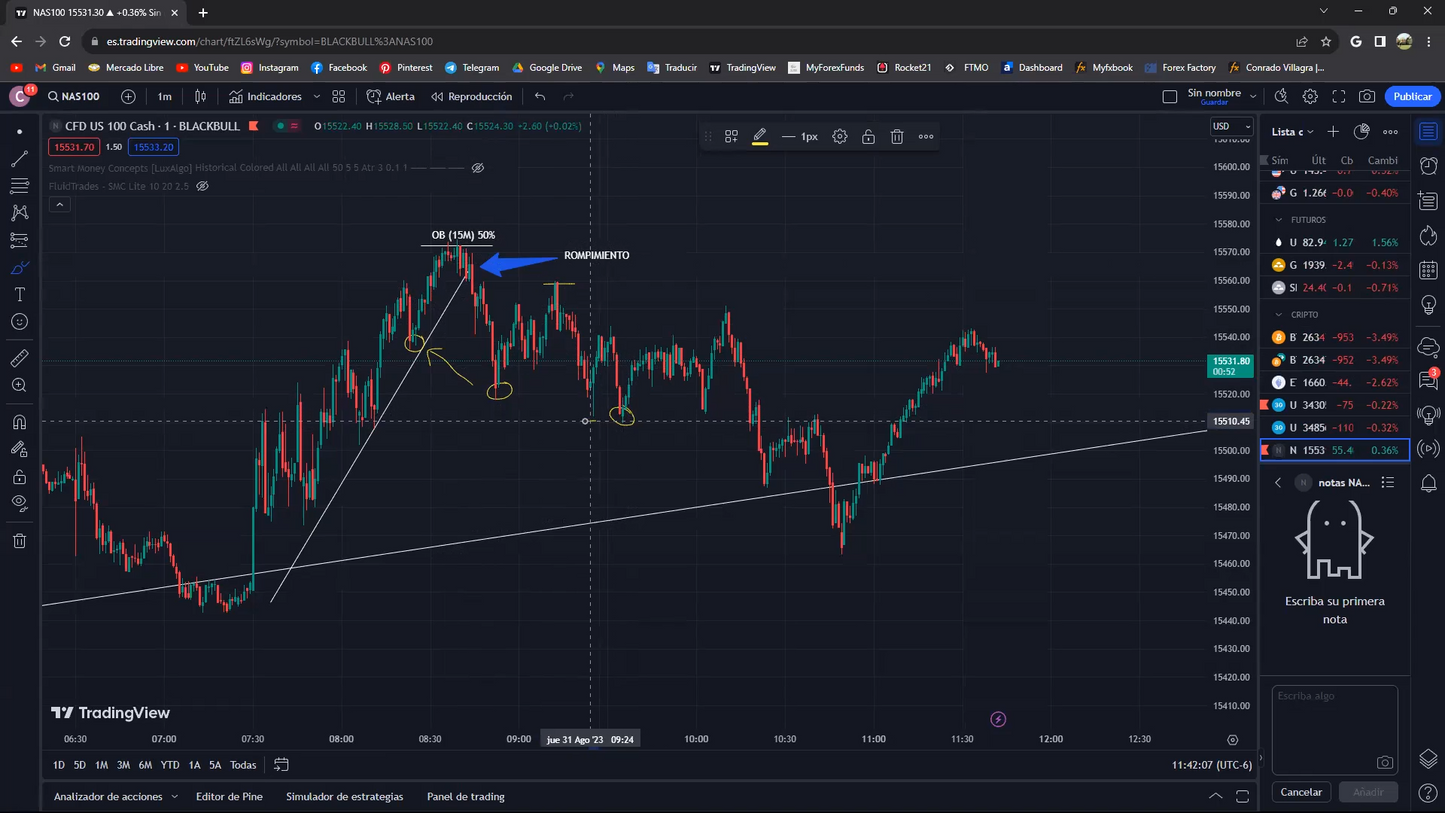1445x813 pixels.
Task: Toggle the watchlist panel in right sidebar
Action: (x=1428, y=131)
